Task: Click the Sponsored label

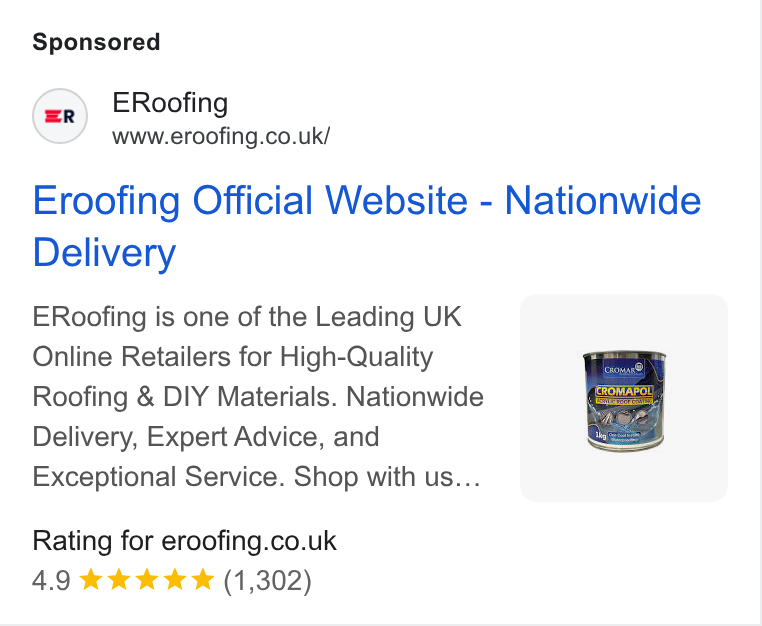Action: click(96, 42)
